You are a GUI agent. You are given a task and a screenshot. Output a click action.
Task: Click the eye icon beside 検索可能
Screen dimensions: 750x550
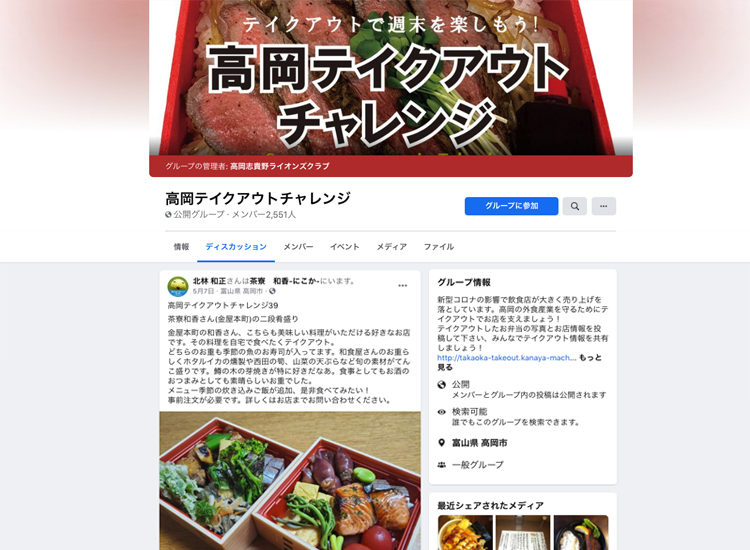(x=441, y=412)
